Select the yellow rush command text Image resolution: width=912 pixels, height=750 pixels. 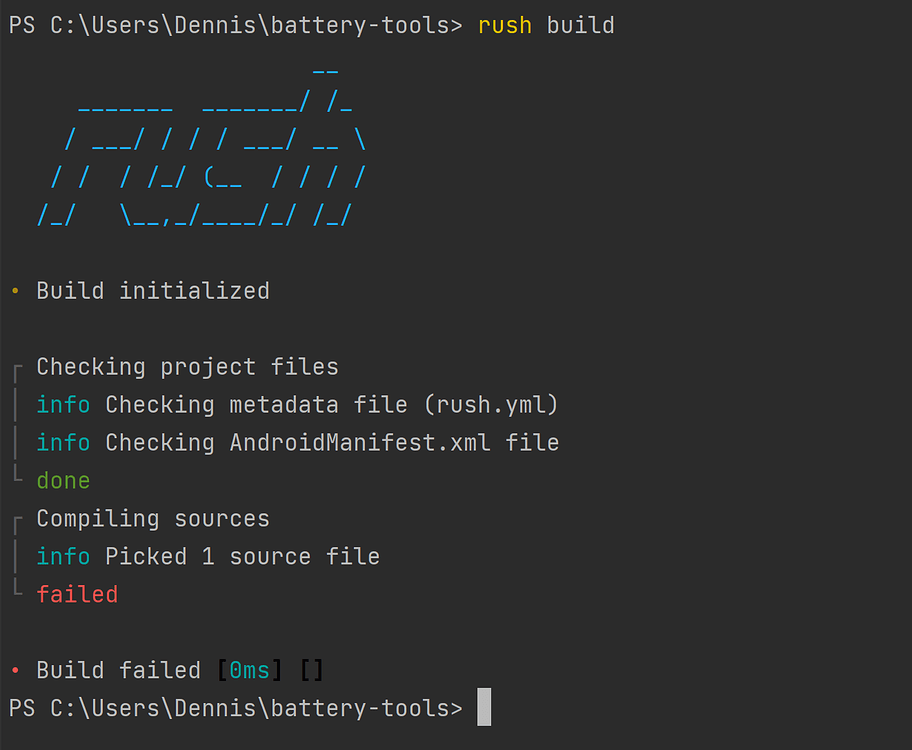504,25
